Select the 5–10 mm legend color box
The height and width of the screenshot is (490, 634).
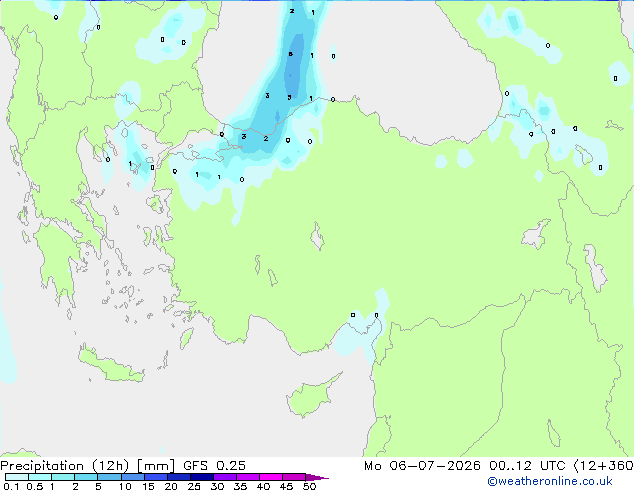[110, 477]
